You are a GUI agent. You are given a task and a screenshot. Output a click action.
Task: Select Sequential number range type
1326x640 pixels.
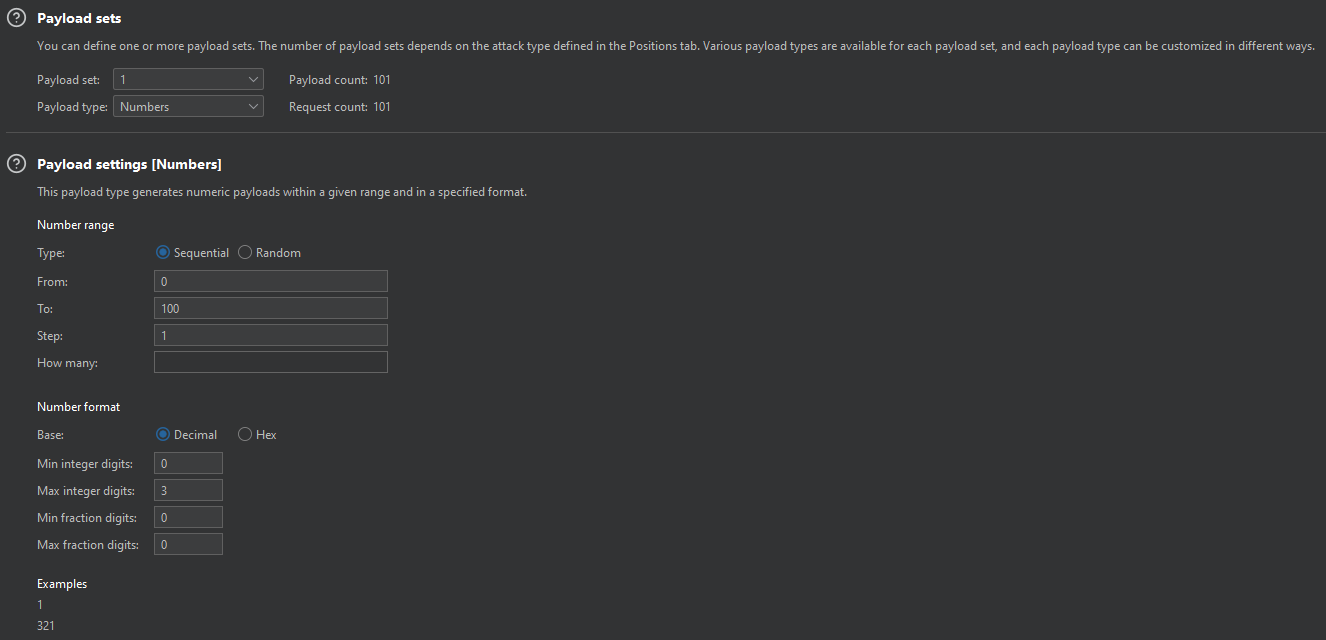tap(163, 253)
